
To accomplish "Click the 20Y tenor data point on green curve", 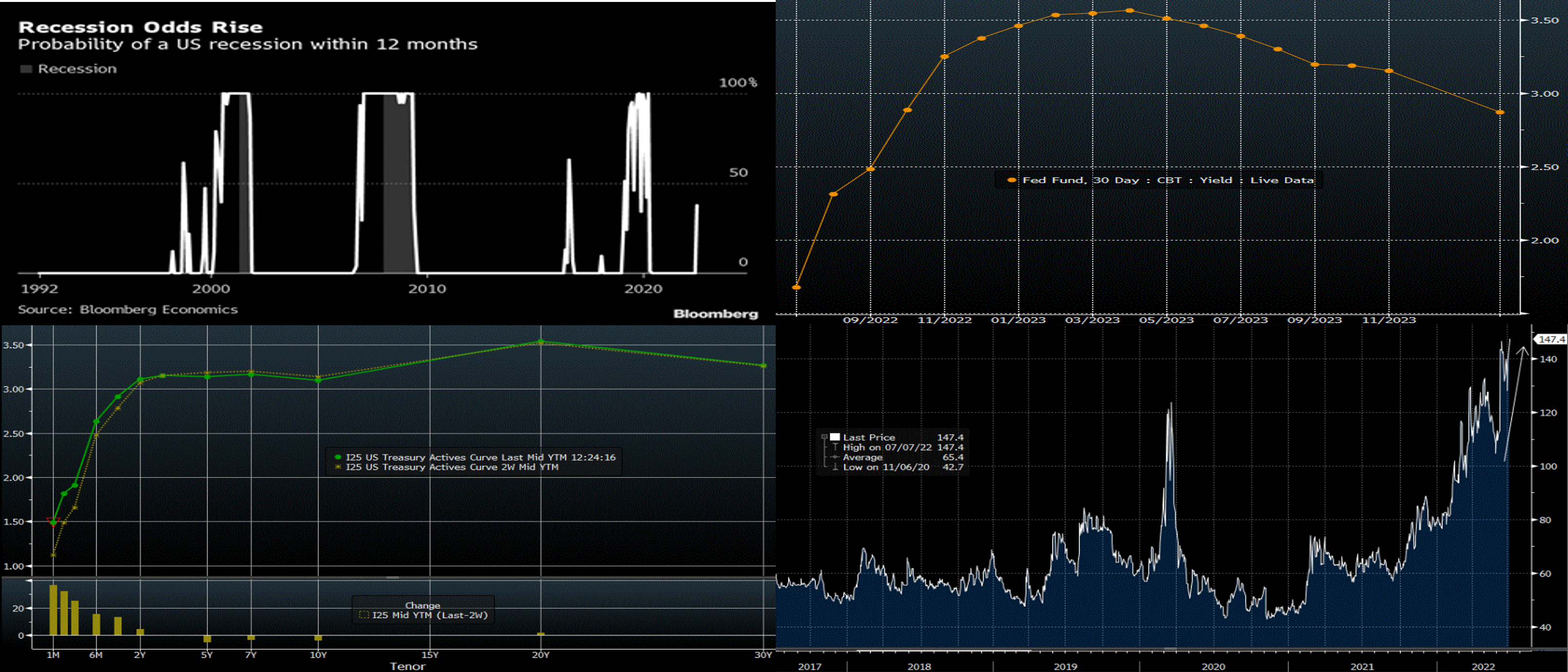I will pyautogui.click(x=541, y=342).
